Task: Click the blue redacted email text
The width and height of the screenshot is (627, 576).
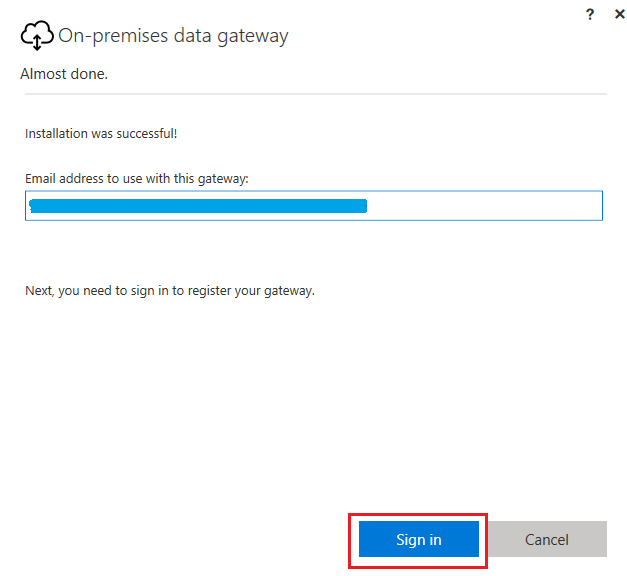Action: [198, 206]
